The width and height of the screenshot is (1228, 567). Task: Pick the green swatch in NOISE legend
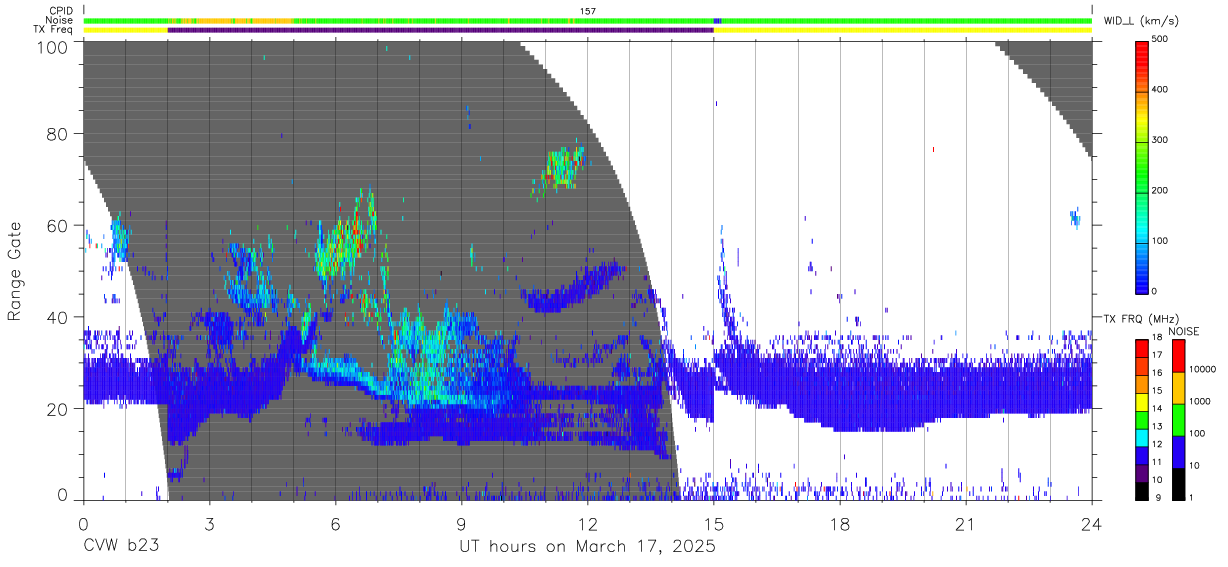coord(1178,419)
